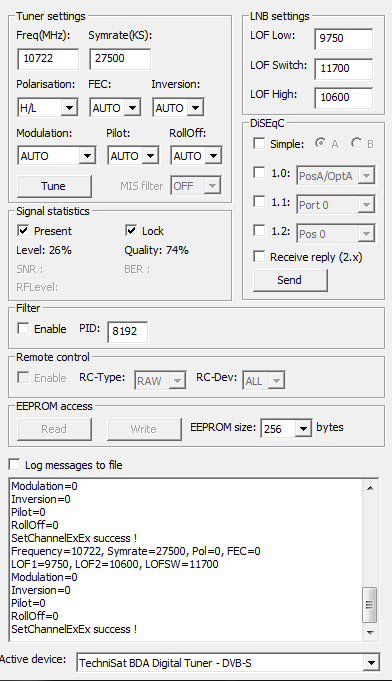Click the last 'SetChannelExEx success !' log line
This screenshot has width=392, height=681.
click(74, 629)
